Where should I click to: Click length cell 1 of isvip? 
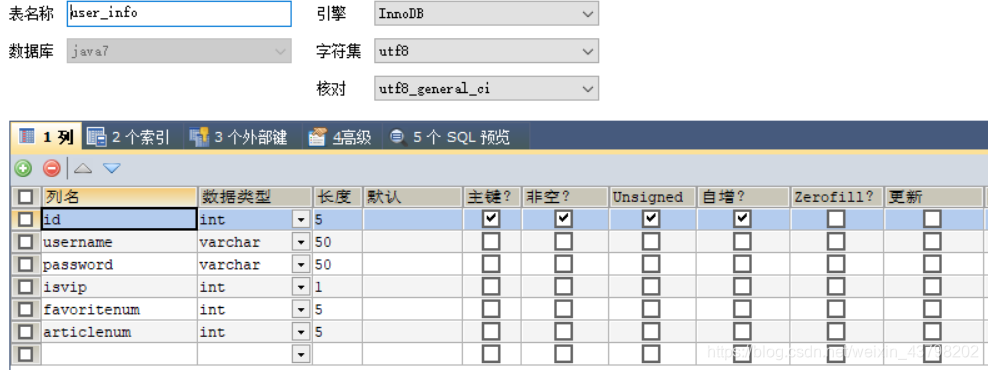(338, 287)
